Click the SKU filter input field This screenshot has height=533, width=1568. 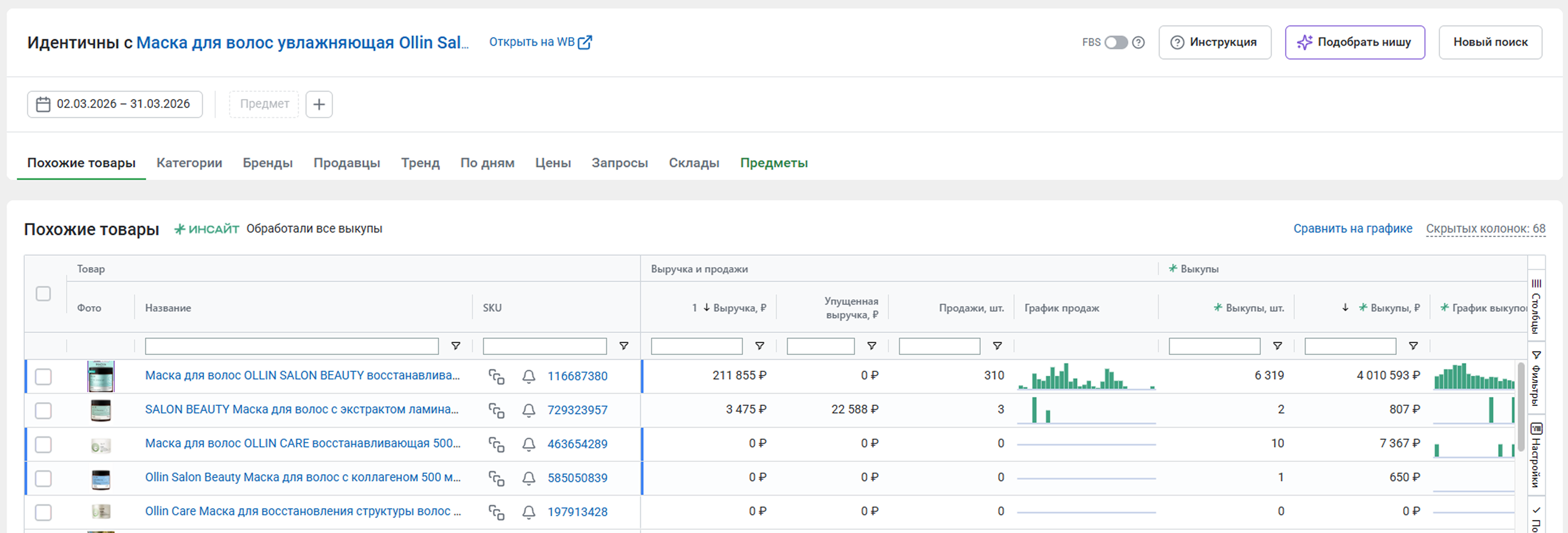[x=544, y=346]
